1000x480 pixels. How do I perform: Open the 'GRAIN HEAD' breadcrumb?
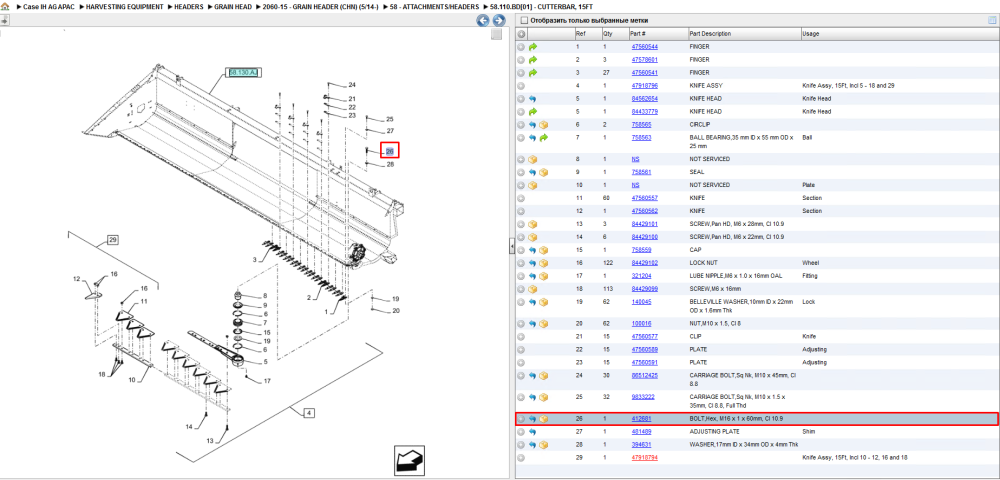point(234,6)
